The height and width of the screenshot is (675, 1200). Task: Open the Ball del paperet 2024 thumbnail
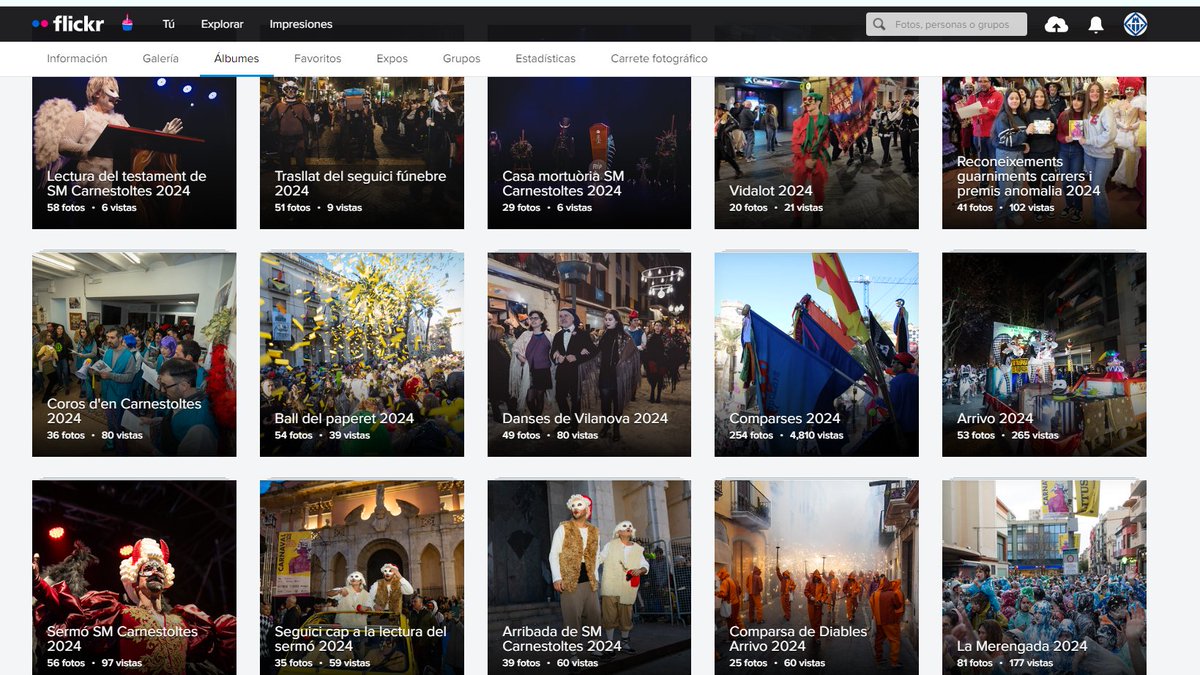[x=361, y=354]
